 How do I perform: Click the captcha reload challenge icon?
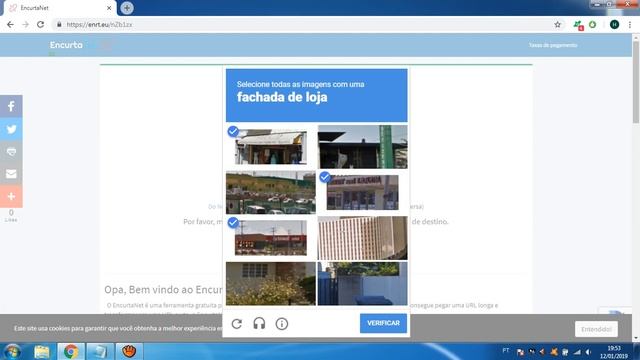click(x=237, y=324)
